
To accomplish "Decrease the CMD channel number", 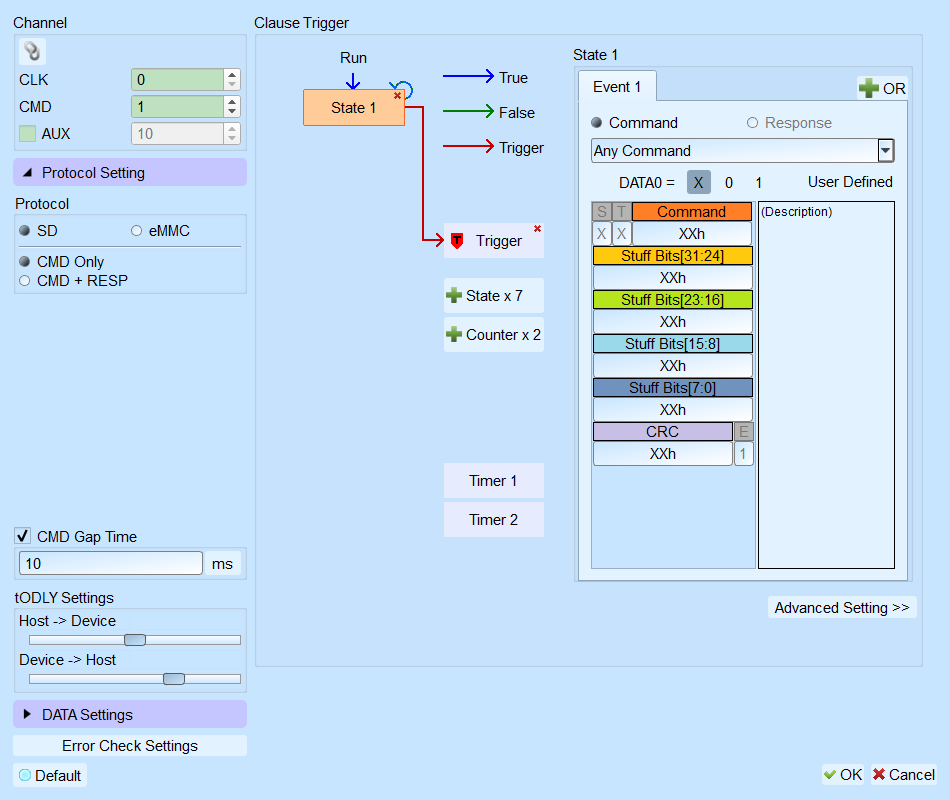I will point(232,112).
